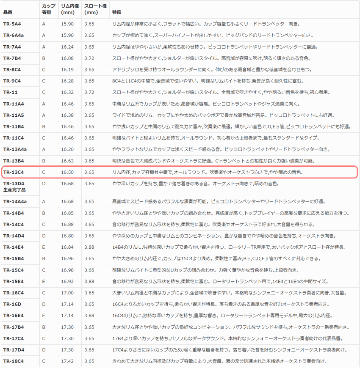Select model TR-7A4 in the table

tap(12, 47)
